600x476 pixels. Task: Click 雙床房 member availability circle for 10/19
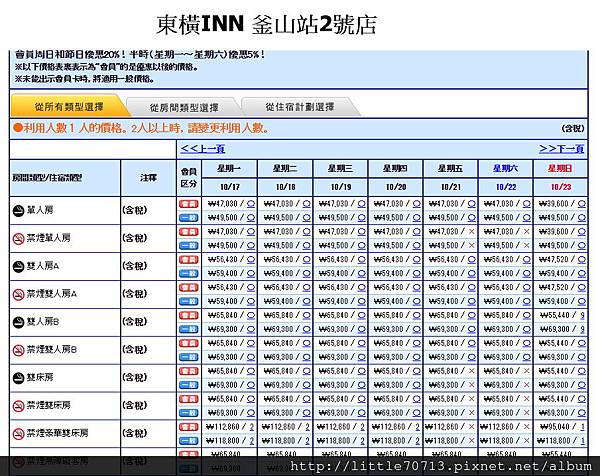coord(362,372)
